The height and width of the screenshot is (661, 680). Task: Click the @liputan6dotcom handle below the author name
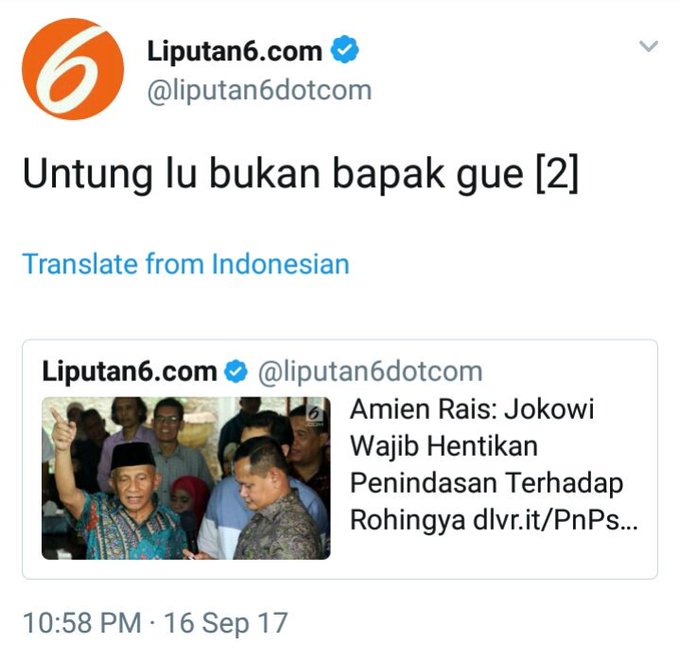tap(259, 91)
